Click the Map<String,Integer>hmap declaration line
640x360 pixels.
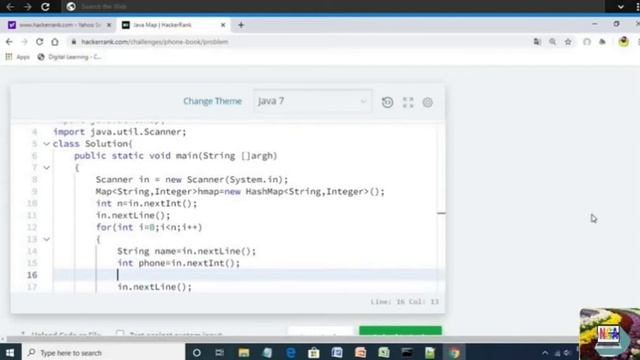(x=240, y=191)
